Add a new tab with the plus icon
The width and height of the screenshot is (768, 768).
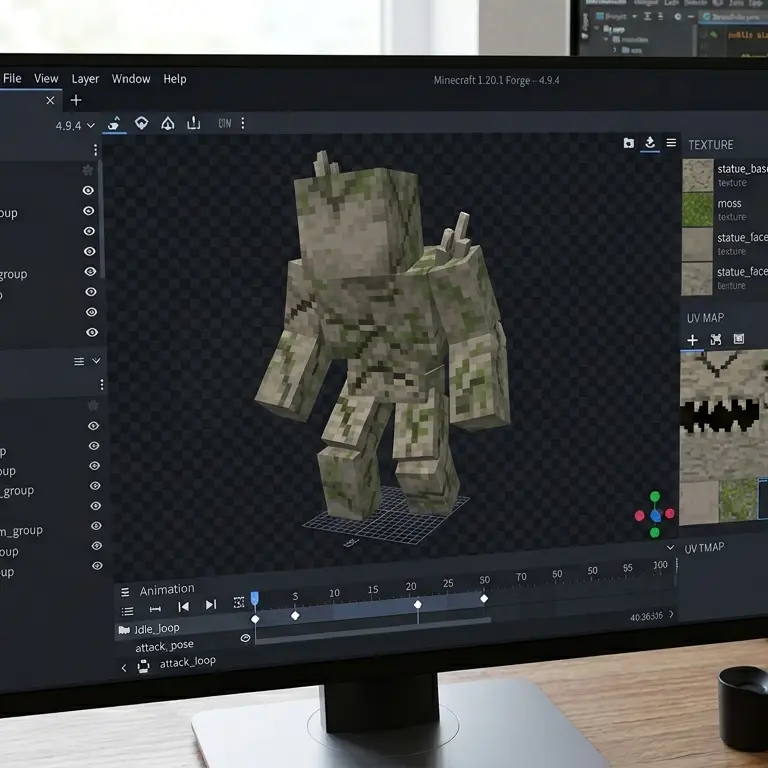76,100
